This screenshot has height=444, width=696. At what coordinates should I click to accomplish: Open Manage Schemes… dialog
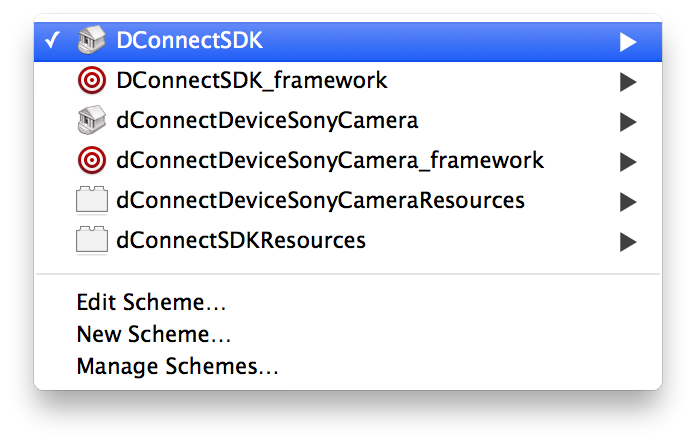[x=177, y=366]
